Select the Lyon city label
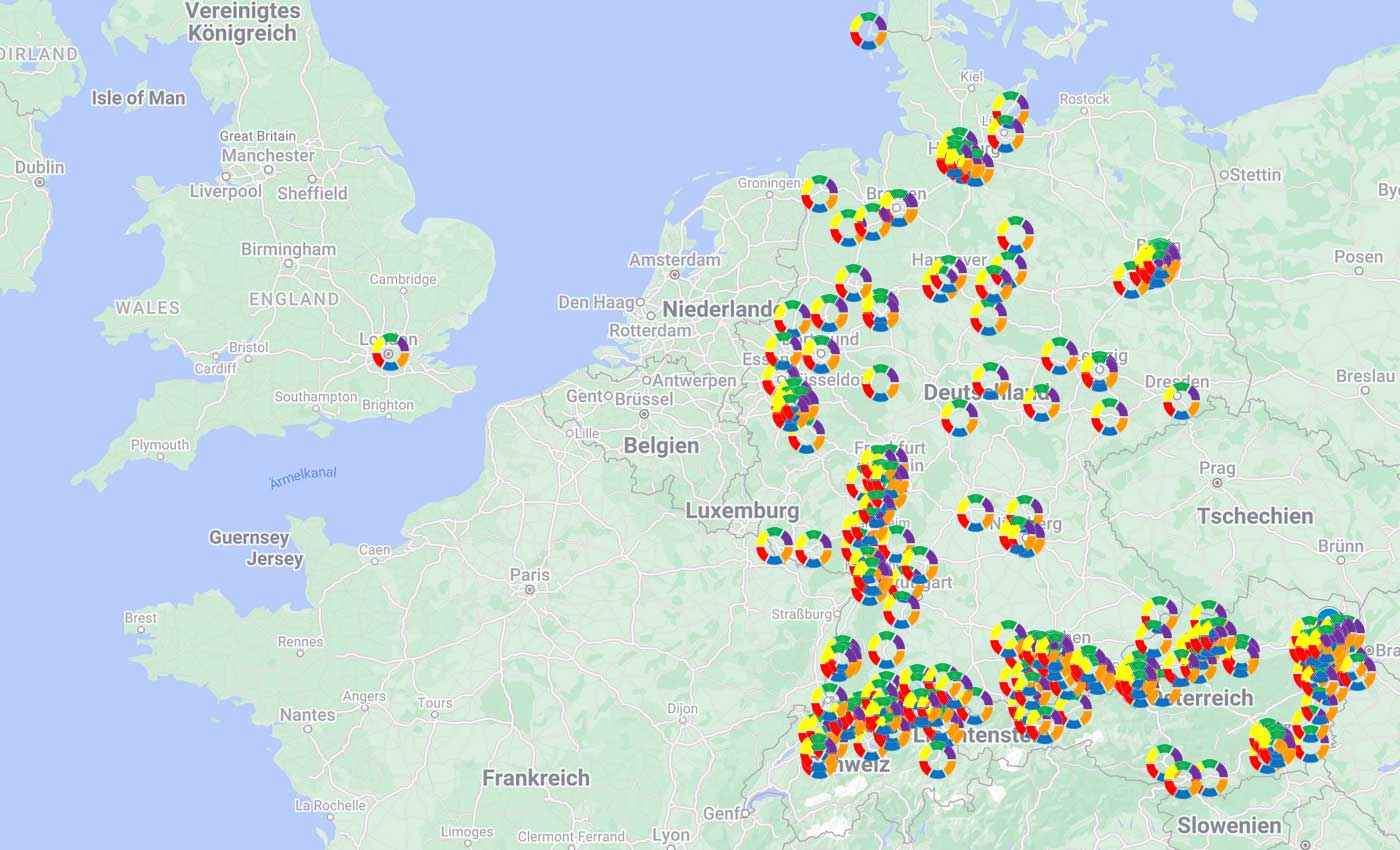Screen dimensions: 1400x850 coord(670,835)
